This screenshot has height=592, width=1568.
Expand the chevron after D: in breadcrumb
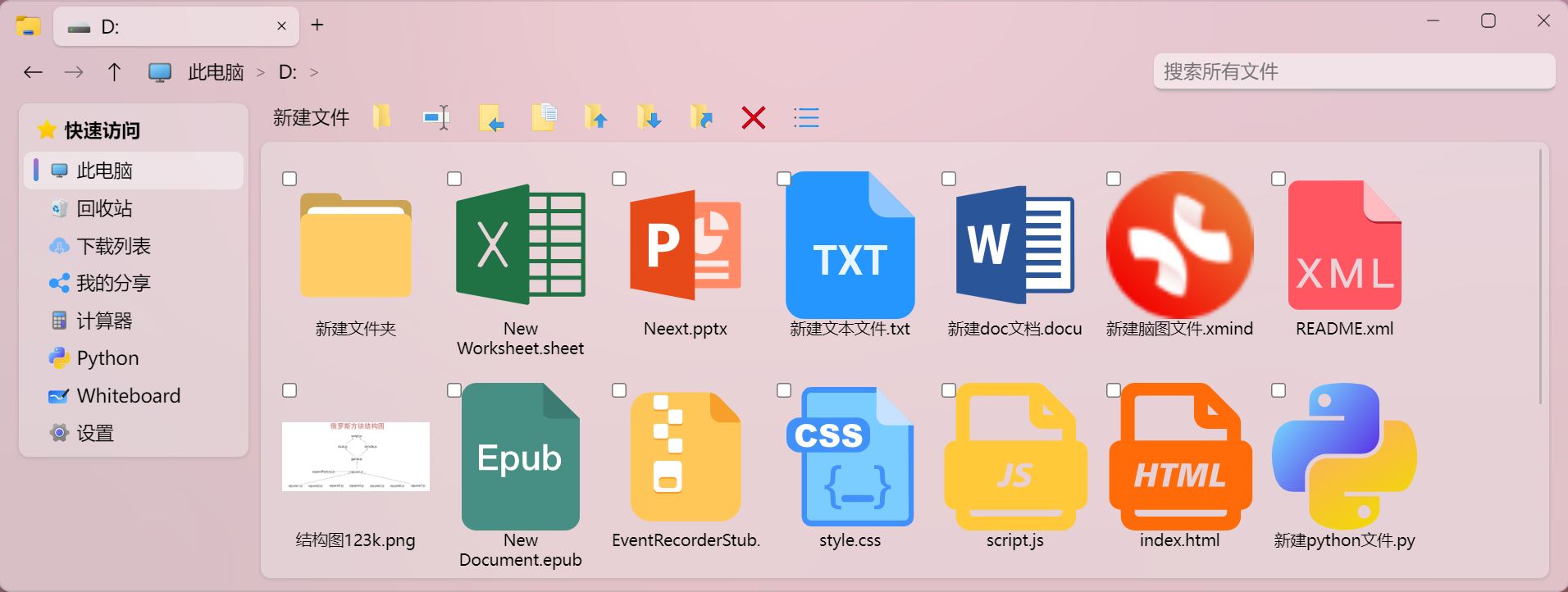(314, 73)
